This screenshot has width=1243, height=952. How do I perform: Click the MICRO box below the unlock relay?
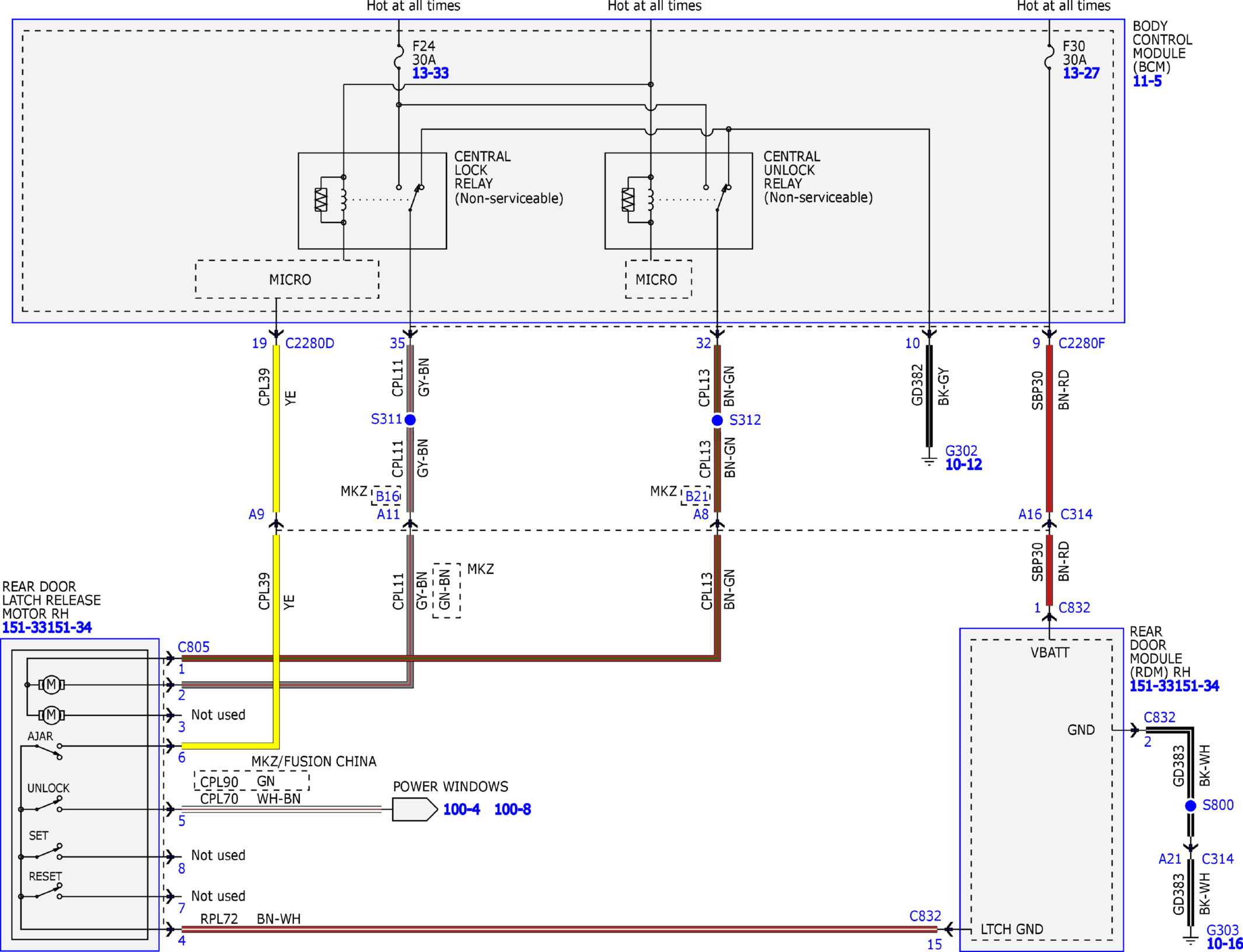[x=658, y=280]
